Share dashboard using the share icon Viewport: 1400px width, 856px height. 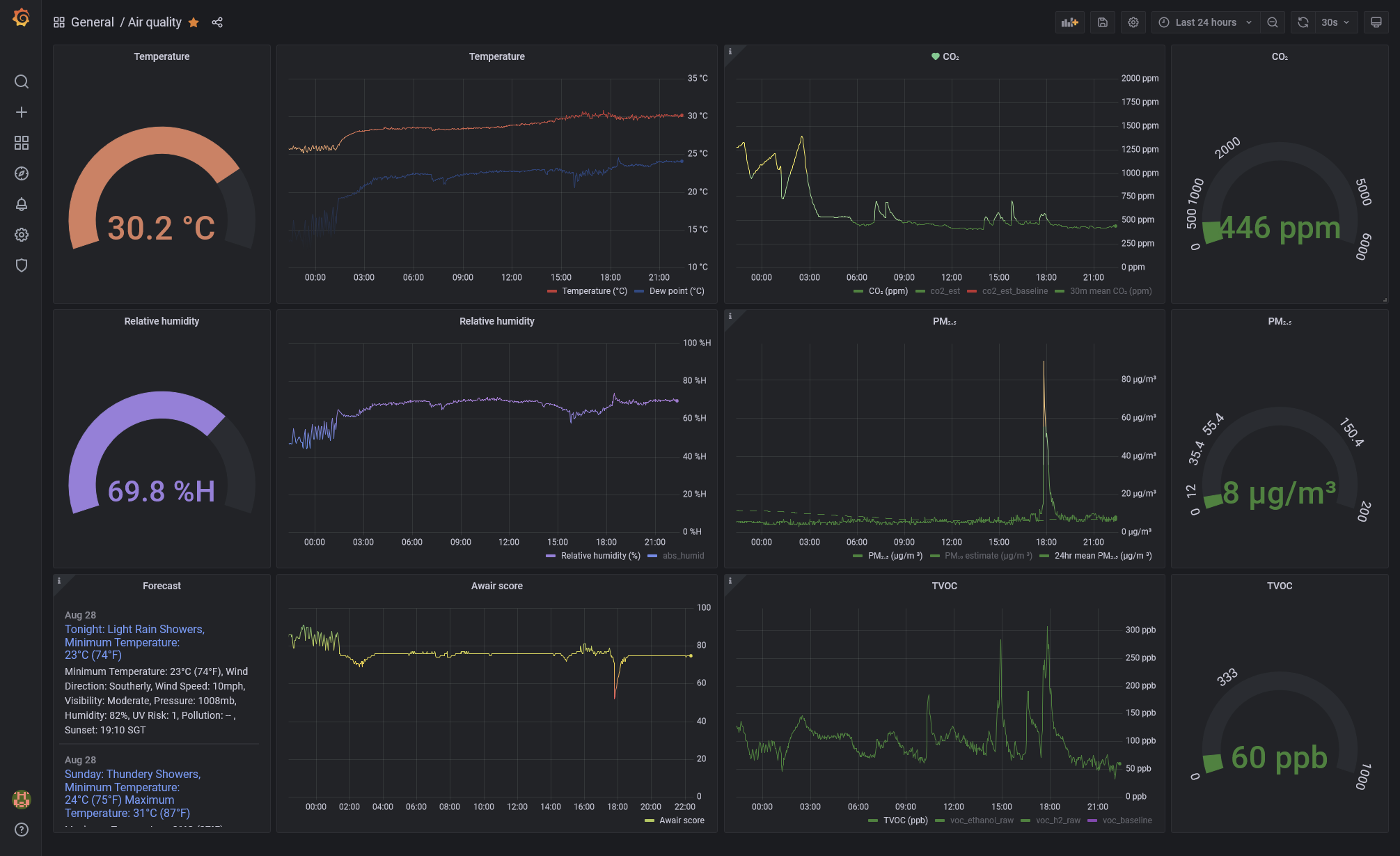tap(217, 22)
